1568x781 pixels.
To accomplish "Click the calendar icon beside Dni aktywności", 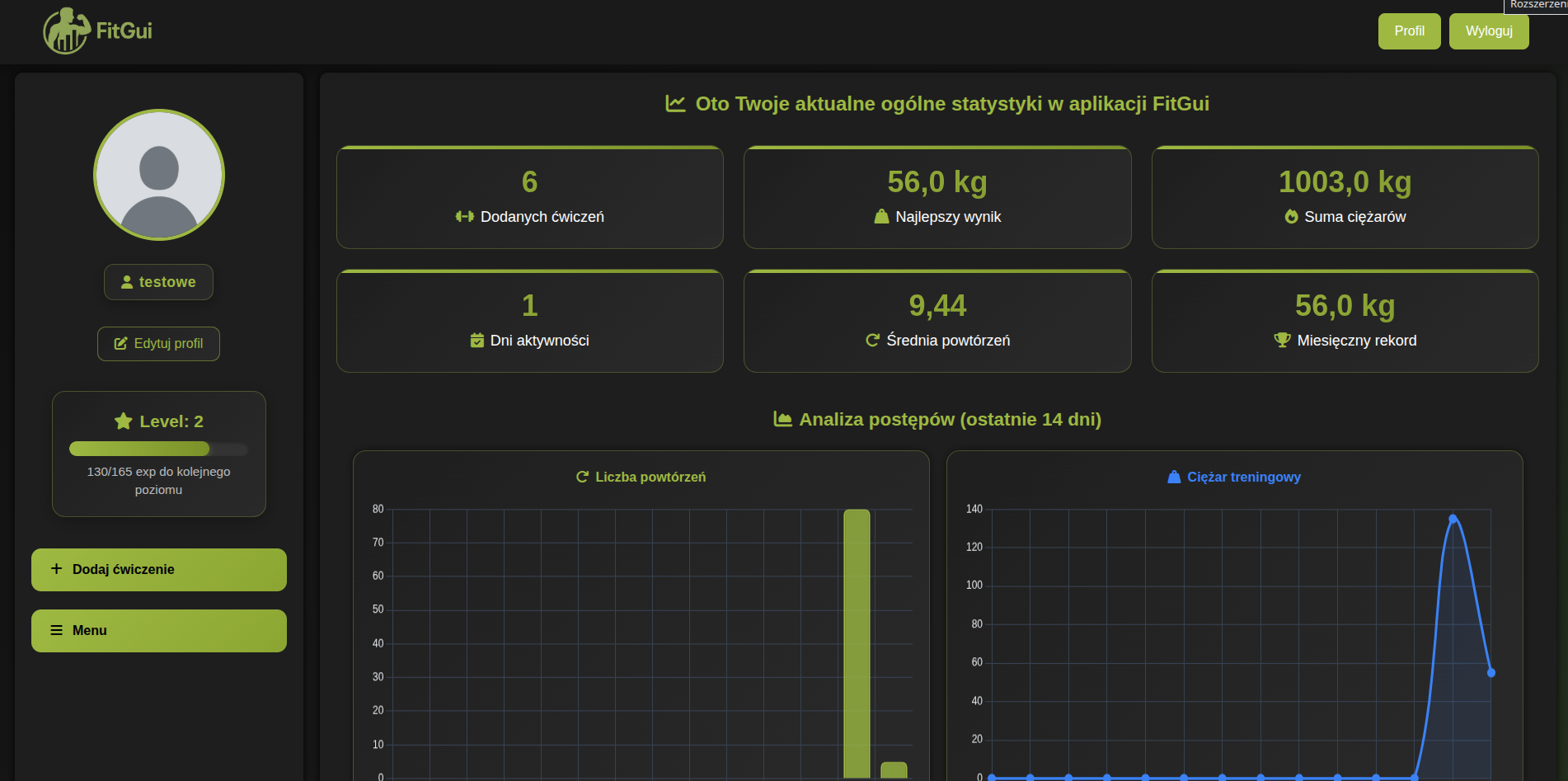I will (477, 341).
